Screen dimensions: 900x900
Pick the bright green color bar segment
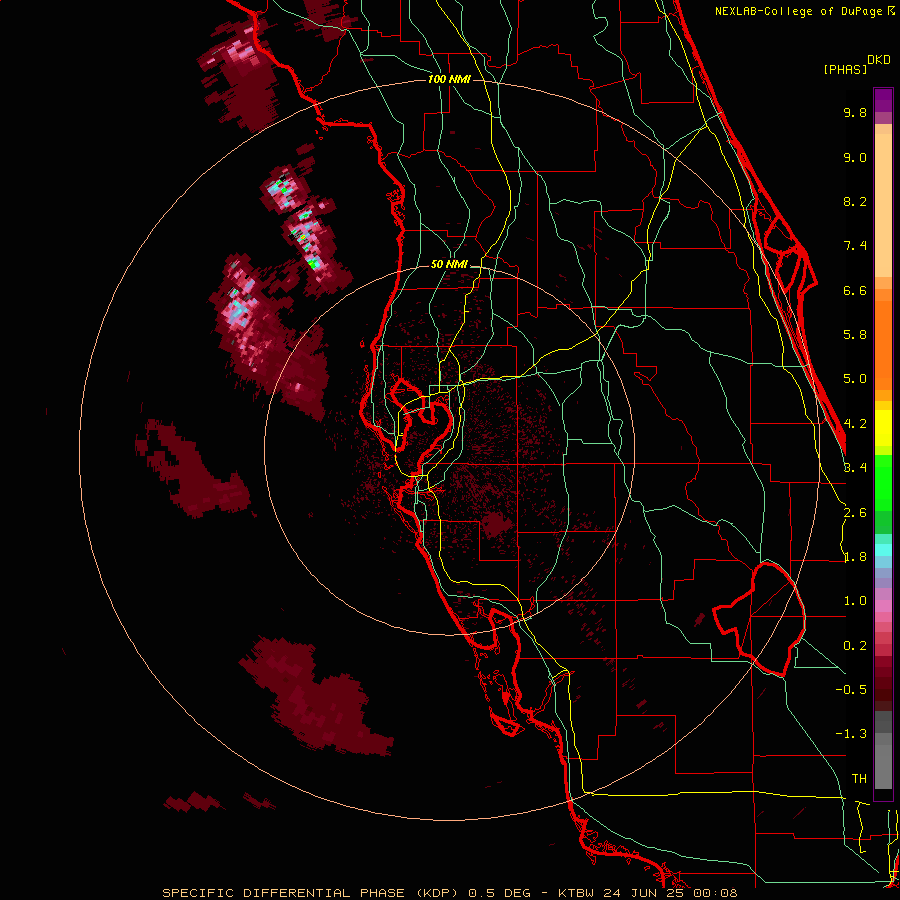point(883,482)
